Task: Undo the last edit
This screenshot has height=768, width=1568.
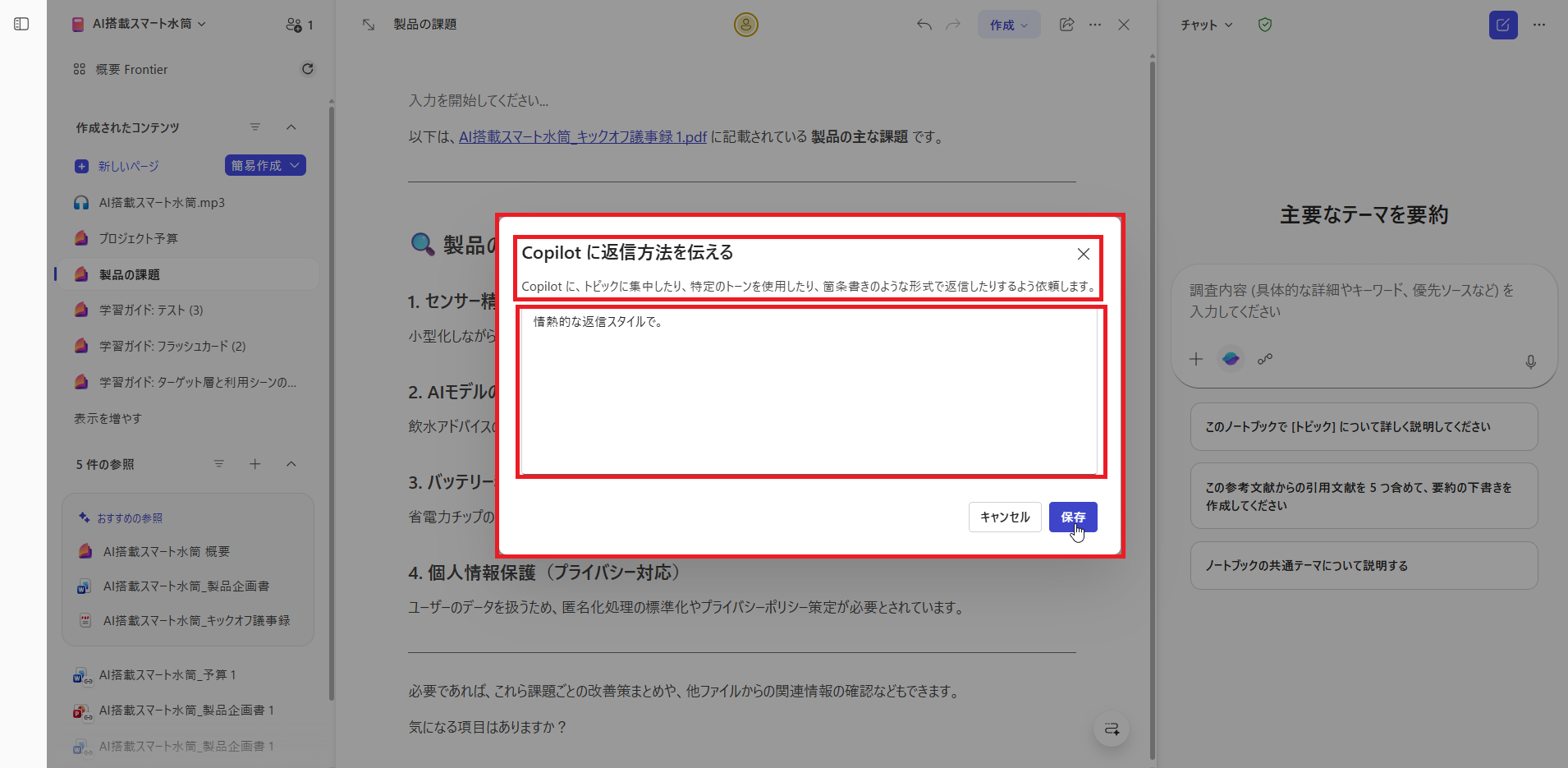Action: click(923, 25)
